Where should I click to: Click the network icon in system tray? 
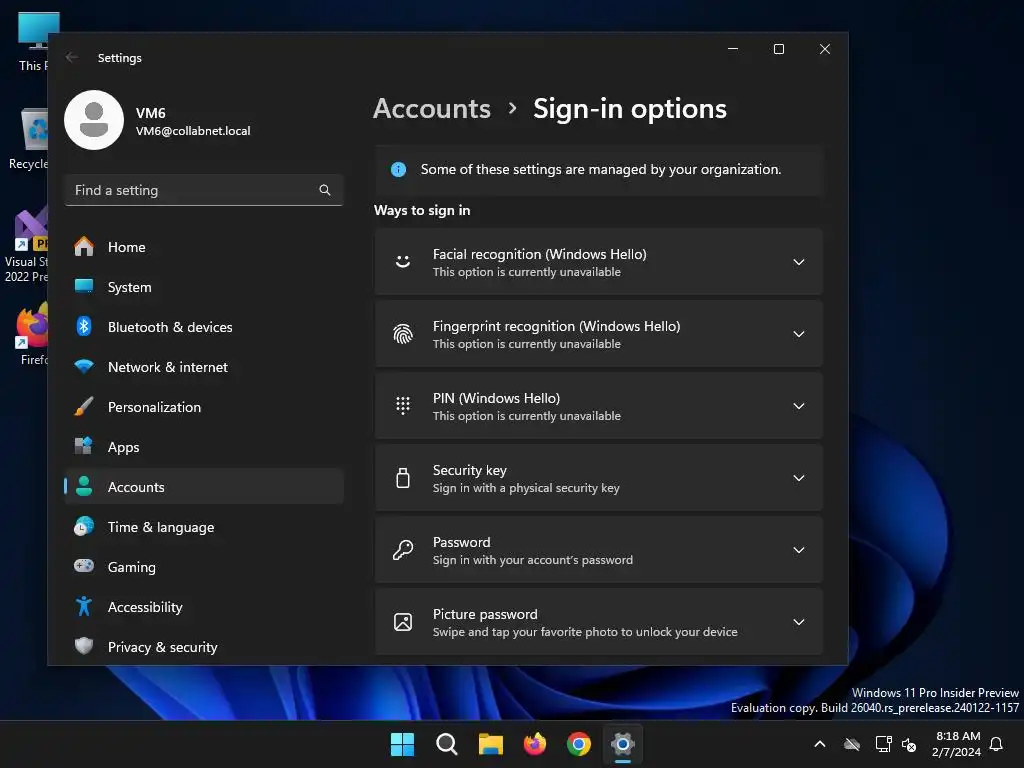883,744
